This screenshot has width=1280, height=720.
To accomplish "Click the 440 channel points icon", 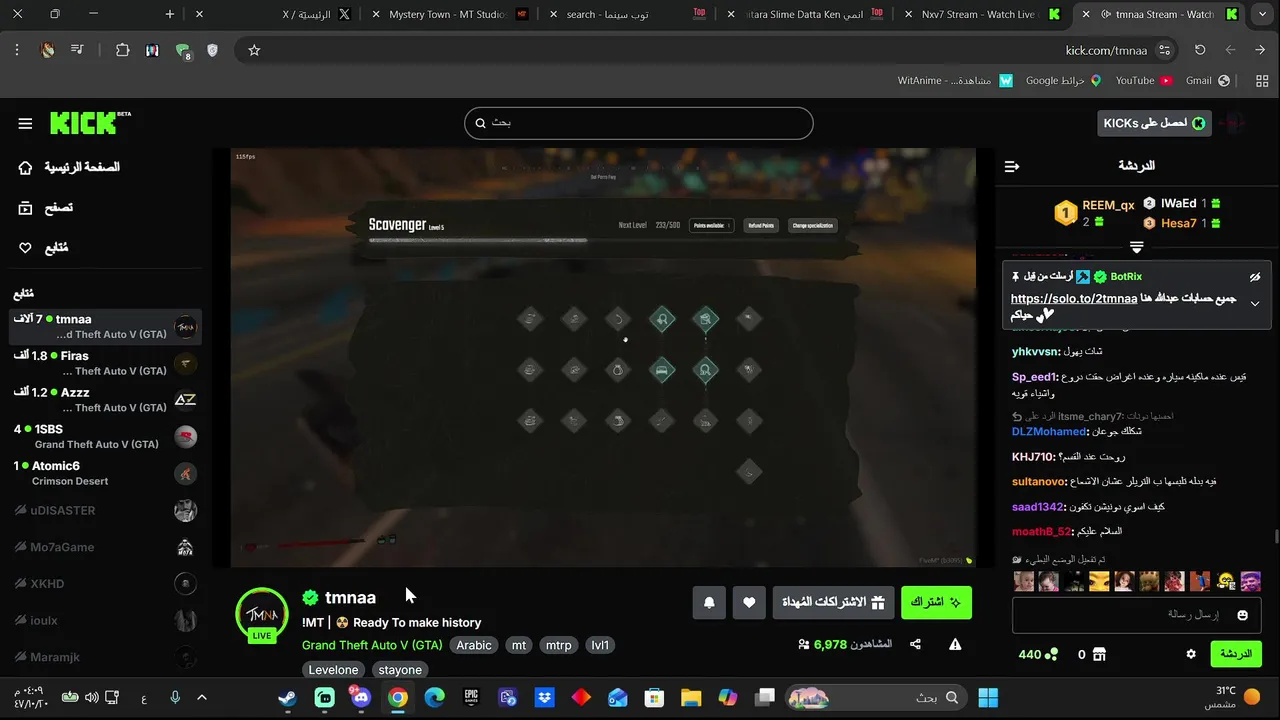I will pyautogui.click(x=1051, y=654).
